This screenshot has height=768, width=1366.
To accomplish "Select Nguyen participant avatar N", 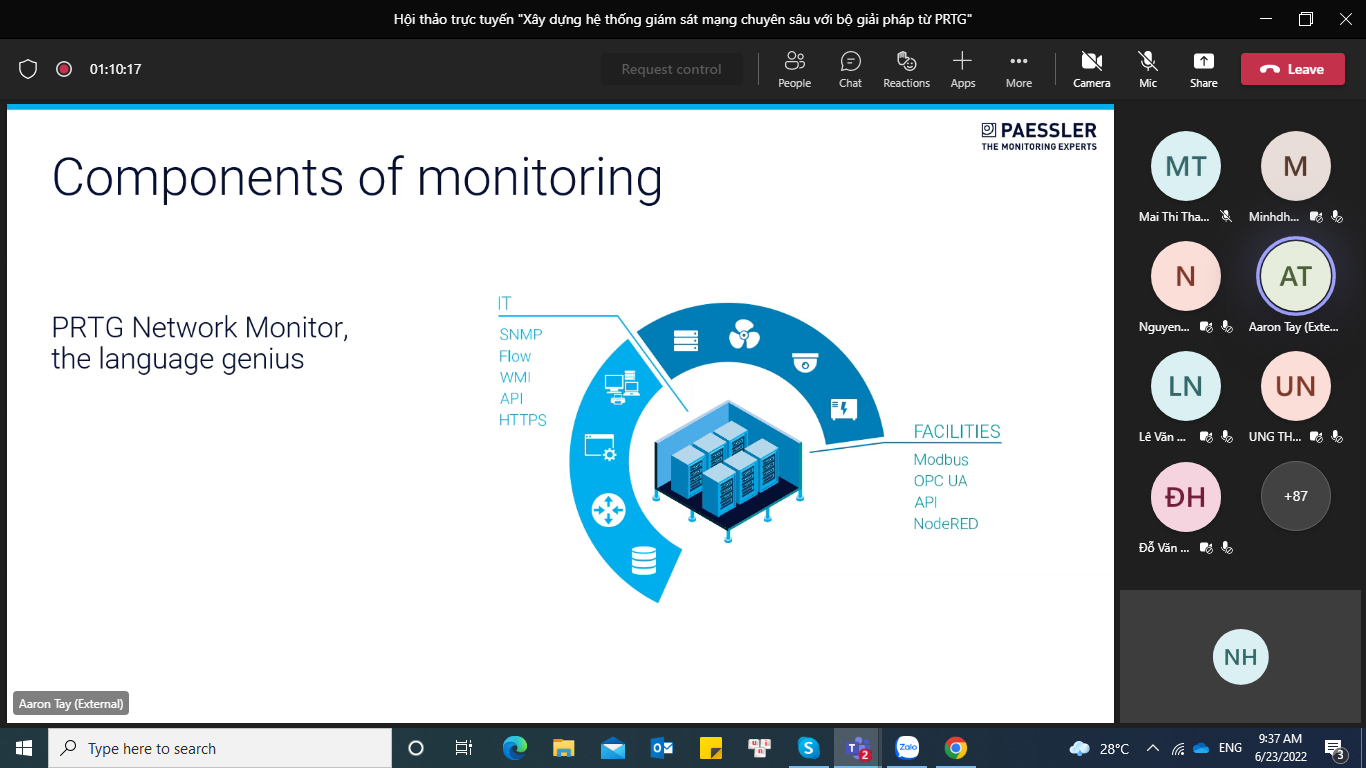I will (1186, 276).
